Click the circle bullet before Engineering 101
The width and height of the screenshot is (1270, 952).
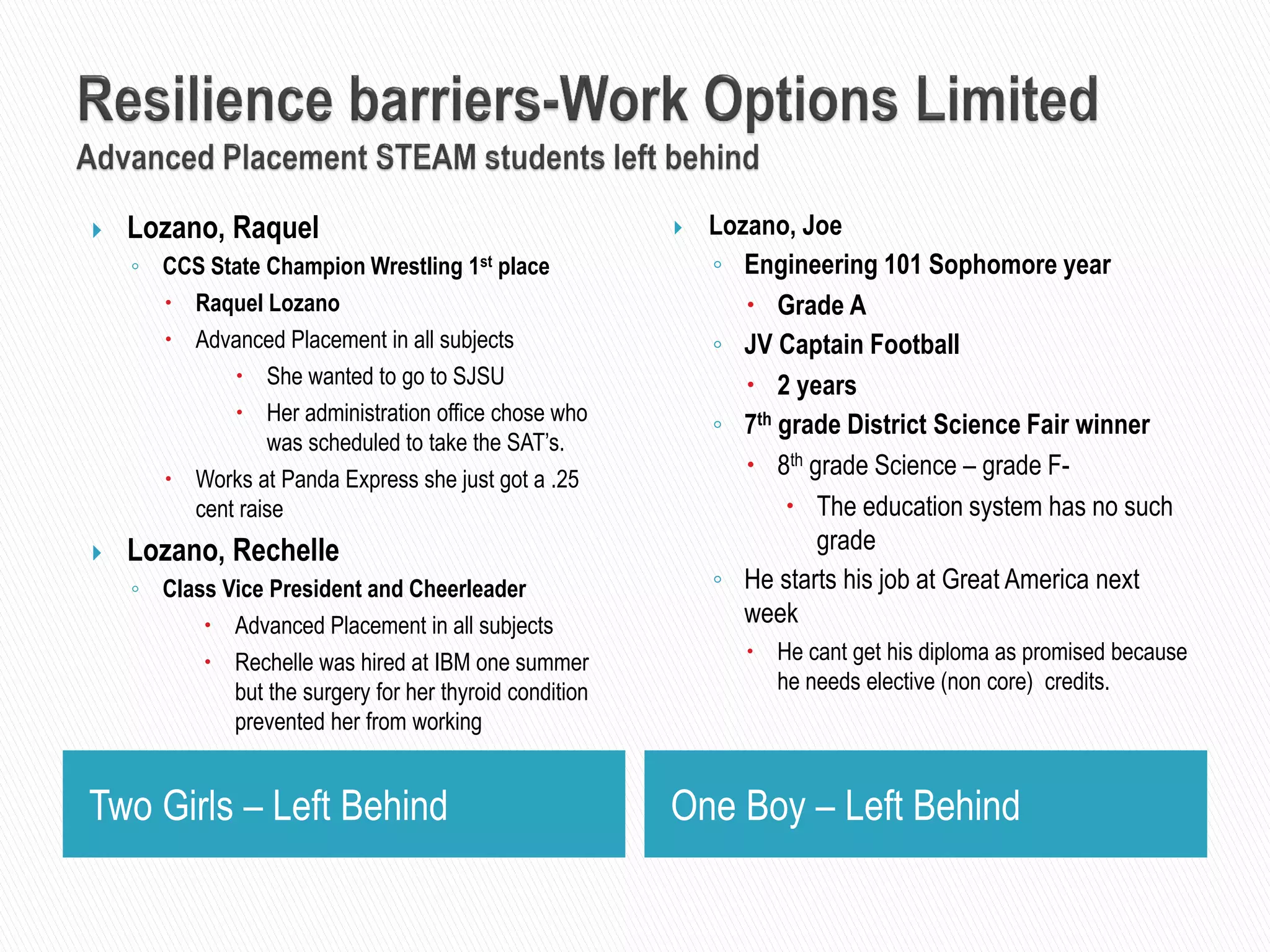(x=717, y=265)
